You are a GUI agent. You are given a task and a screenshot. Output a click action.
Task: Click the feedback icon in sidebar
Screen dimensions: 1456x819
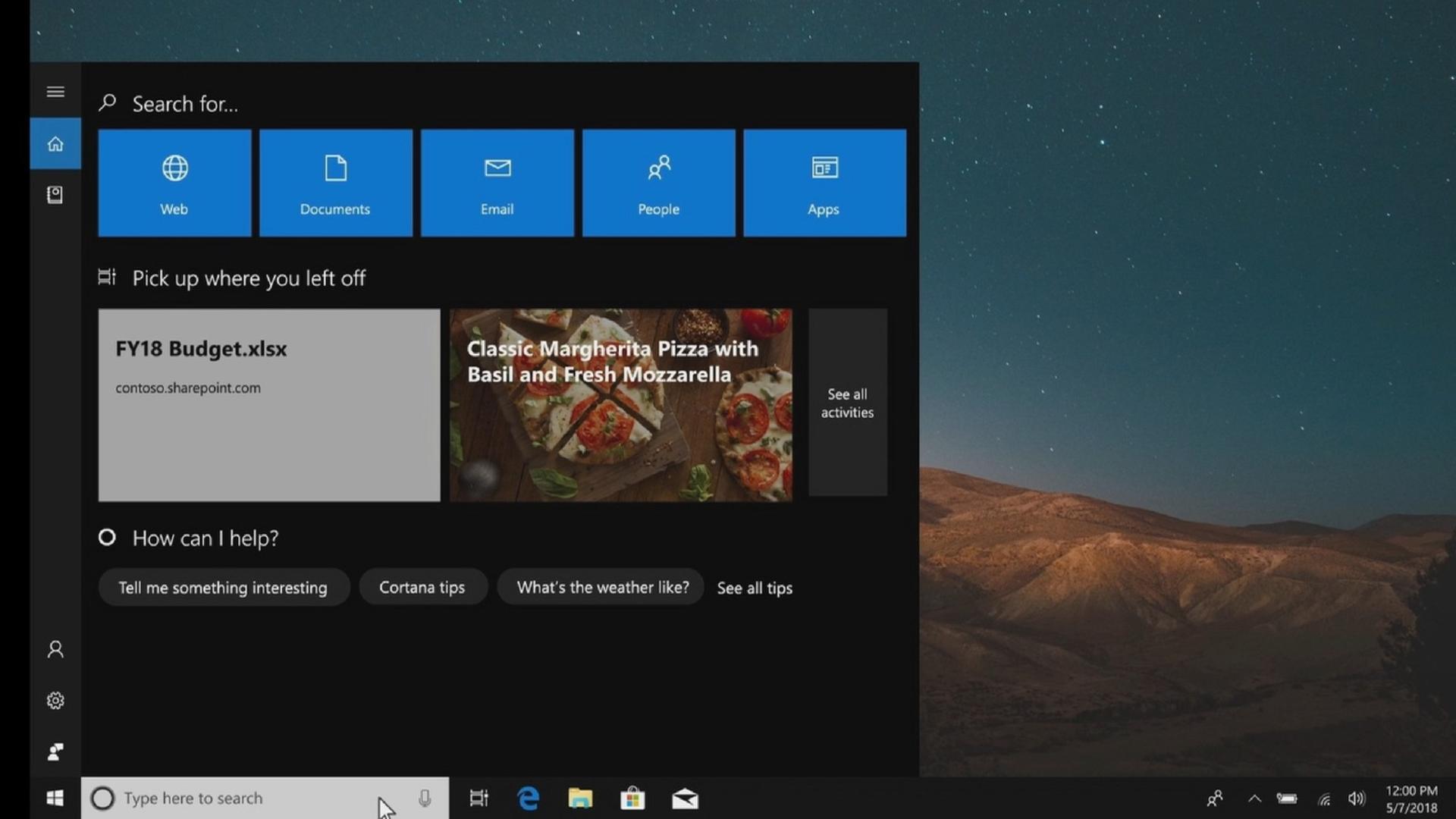pyautogui.click(x=55, y=752)
